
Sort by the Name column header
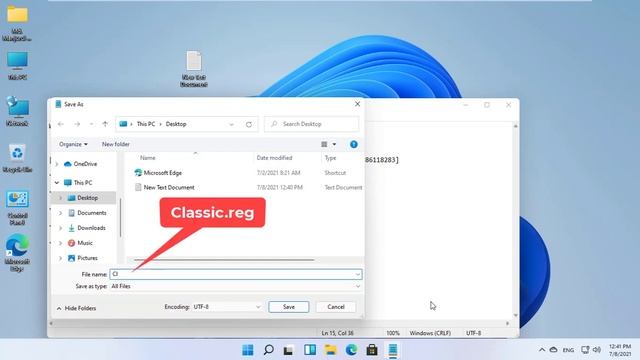point(148,158)
